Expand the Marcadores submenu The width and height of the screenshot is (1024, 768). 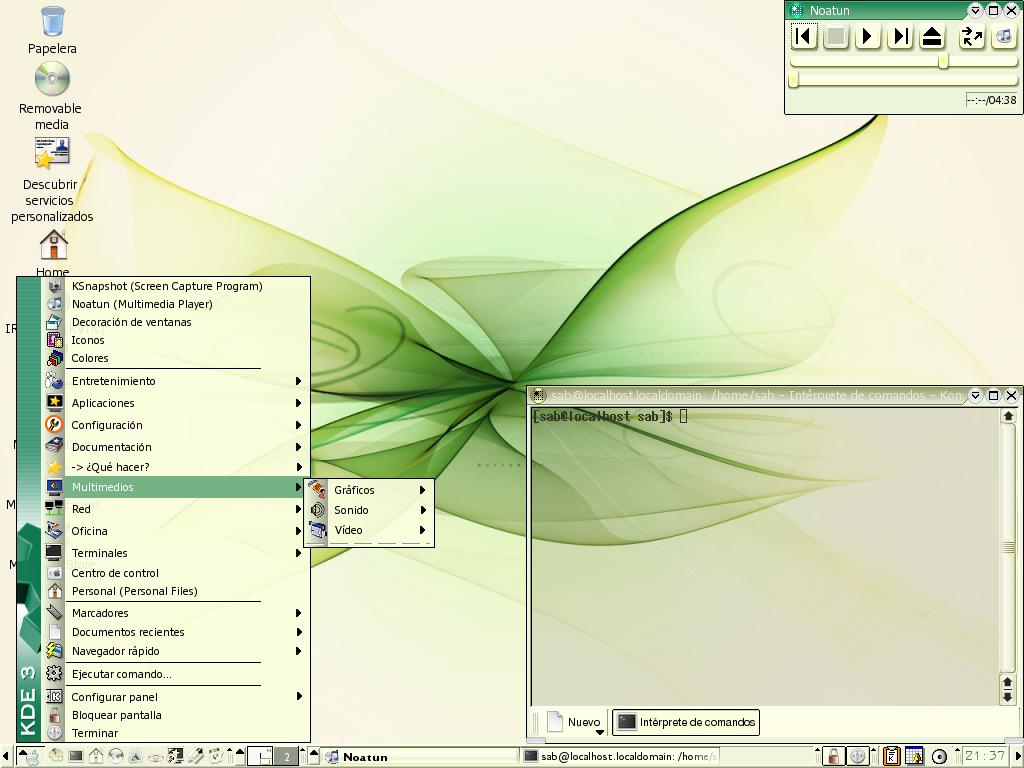(176, 613)
